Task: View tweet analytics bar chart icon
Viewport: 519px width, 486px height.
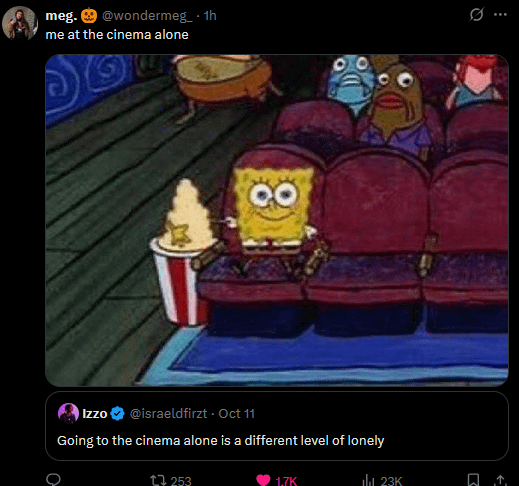Action: [x=368, y=480]
